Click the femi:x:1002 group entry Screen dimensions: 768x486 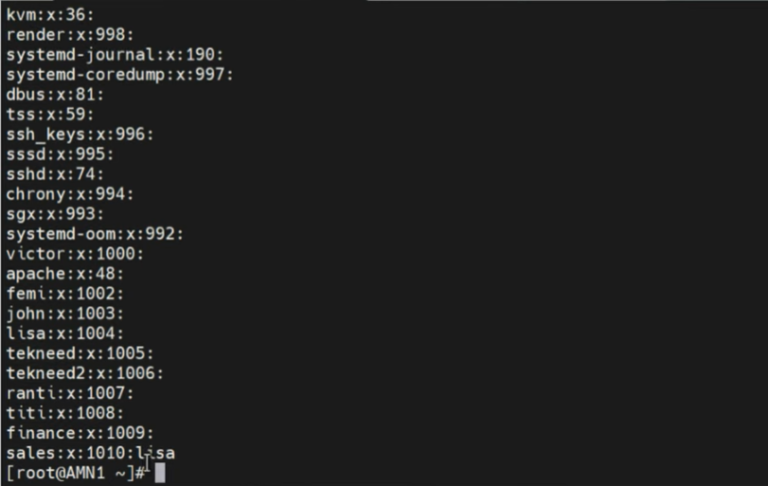65,293
